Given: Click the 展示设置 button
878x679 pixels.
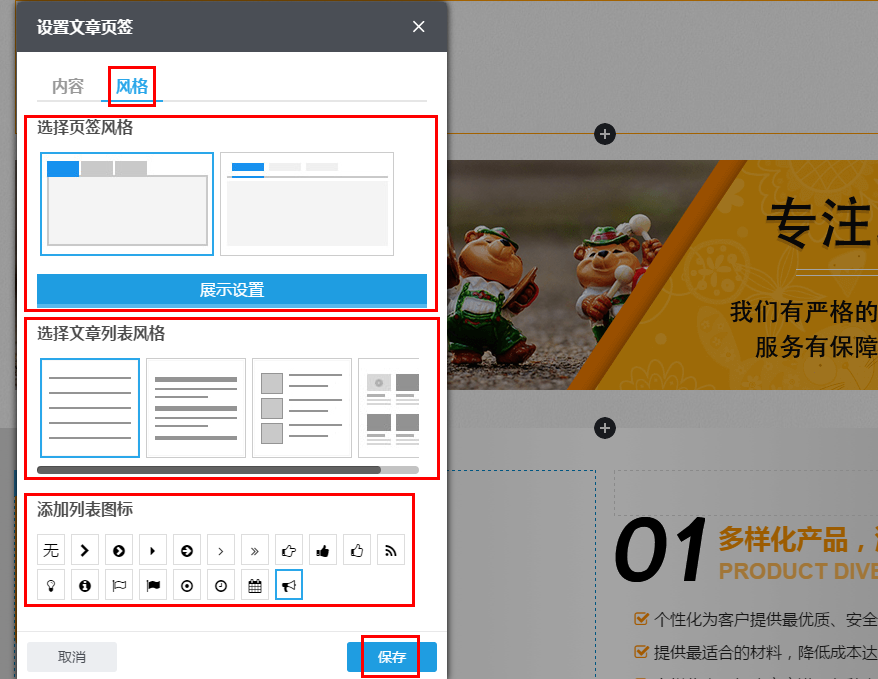Looking at the screenshot, I should click(235, 289).
